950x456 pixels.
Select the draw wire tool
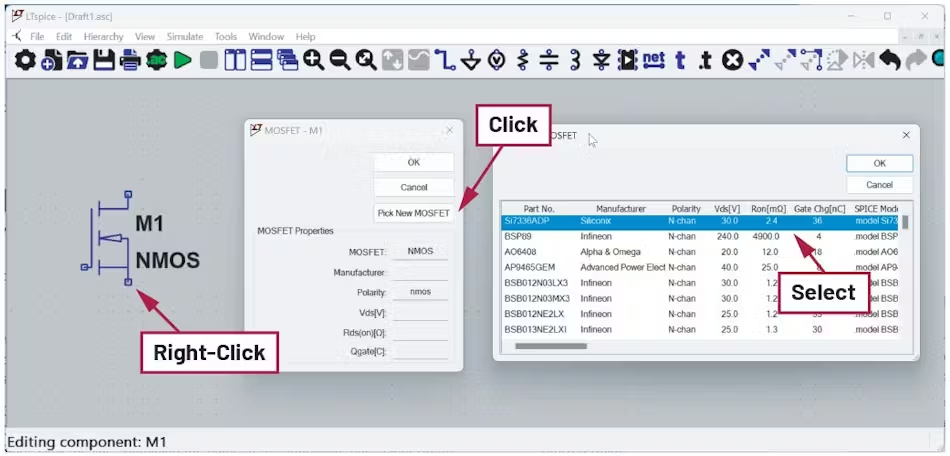(x=445, y=60)
